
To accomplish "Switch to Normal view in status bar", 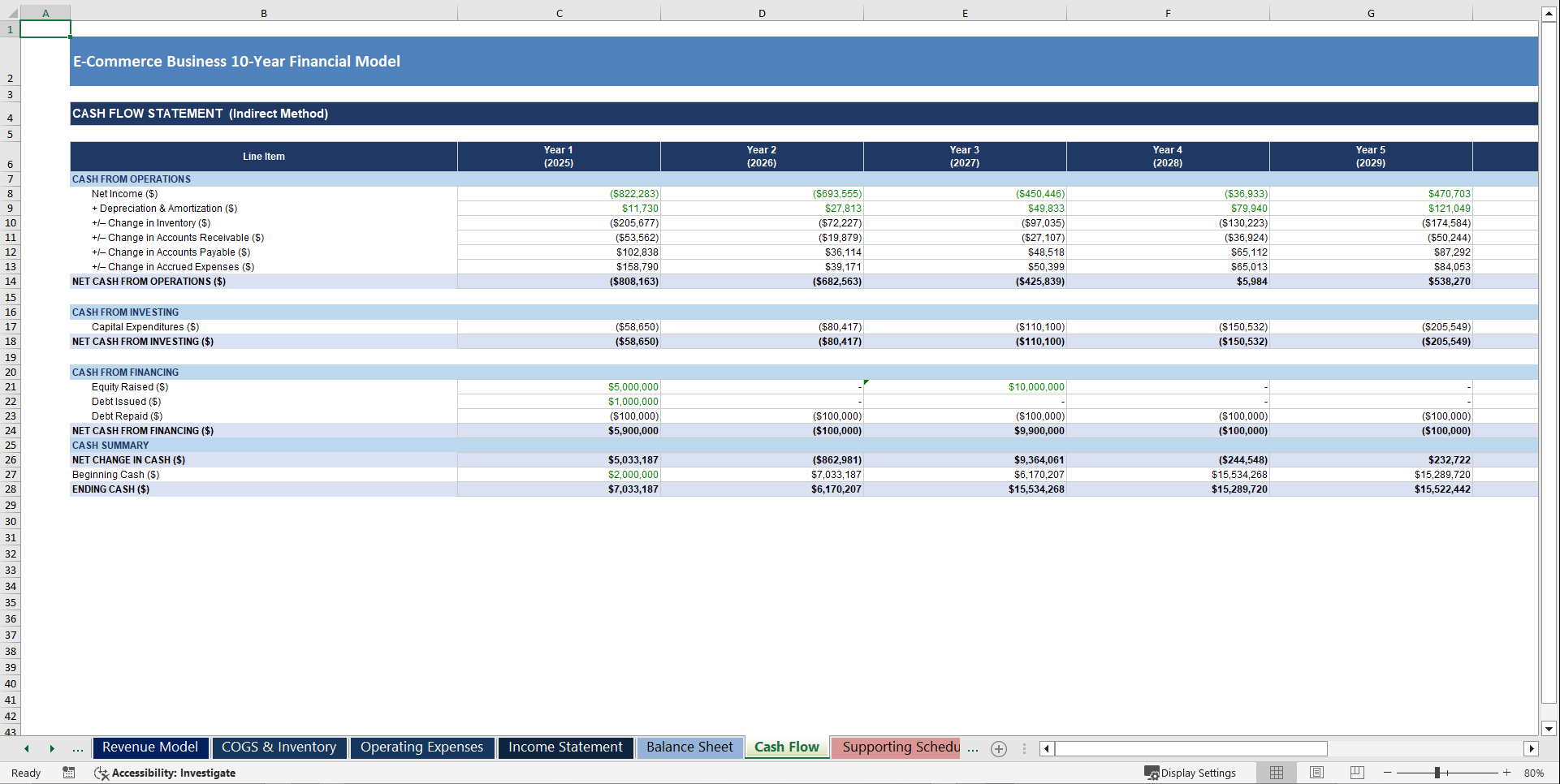I will pos(1277,773).
